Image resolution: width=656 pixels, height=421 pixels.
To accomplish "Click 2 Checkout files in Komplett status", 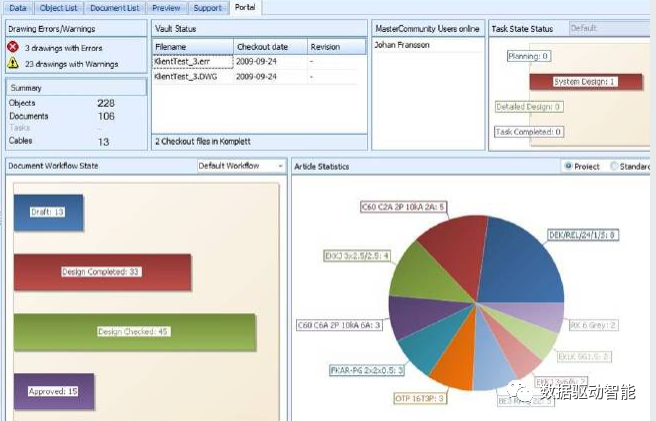I will click(x=203, y=141).
